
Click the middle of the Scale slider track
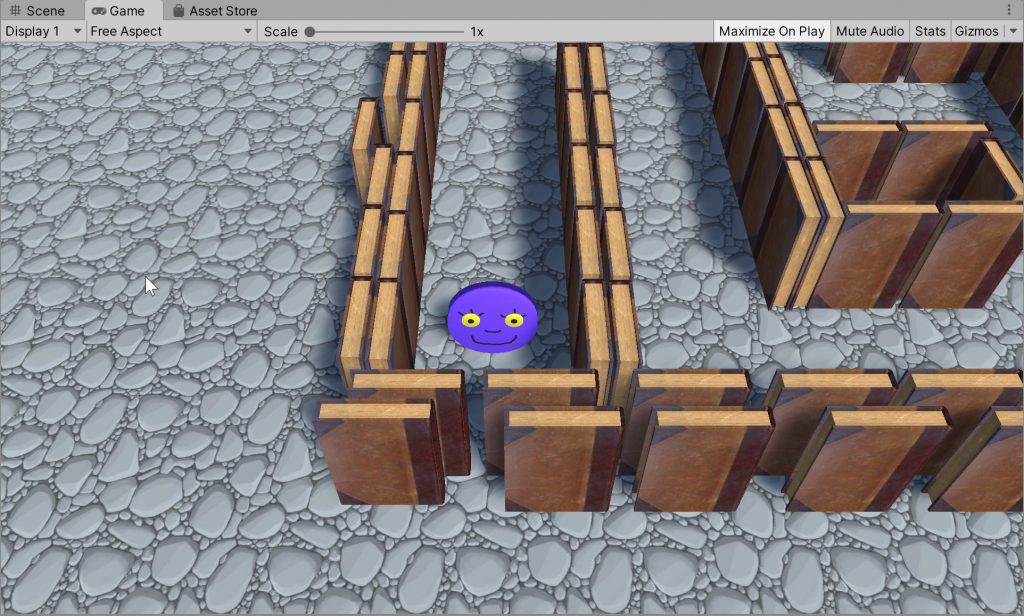click(386, 31)
